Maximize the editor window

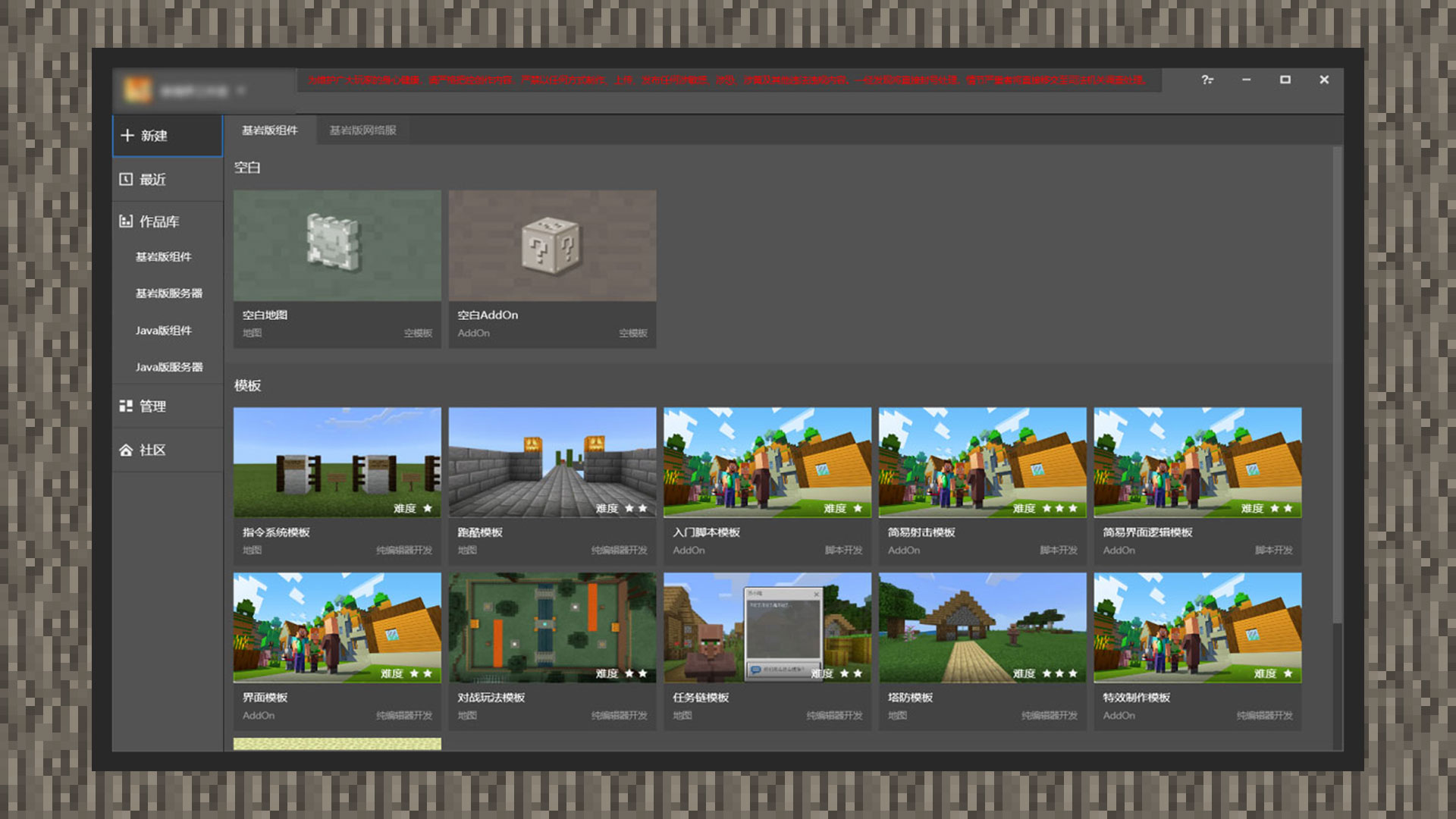click(x=1285, y=80)
